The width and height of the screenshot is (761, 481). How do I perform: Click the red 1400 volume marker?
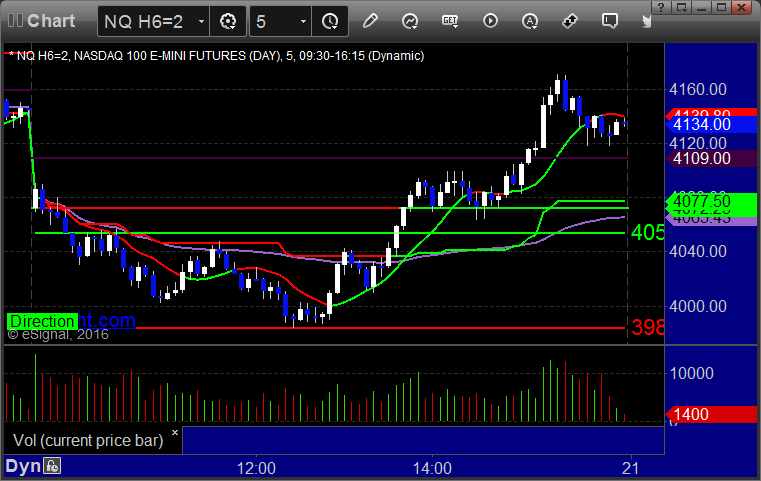click(712, 415)
